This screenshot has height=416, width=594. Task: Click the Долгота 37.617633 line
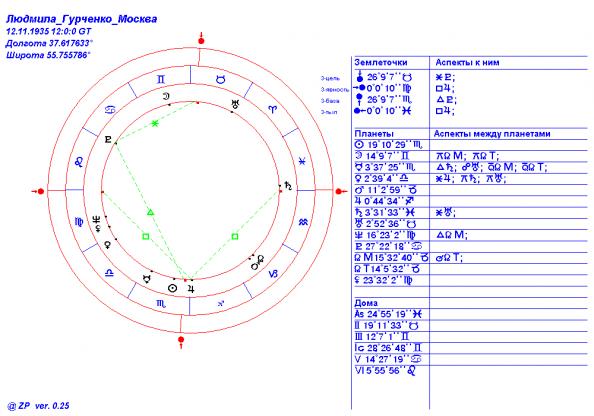pos(49,43)
